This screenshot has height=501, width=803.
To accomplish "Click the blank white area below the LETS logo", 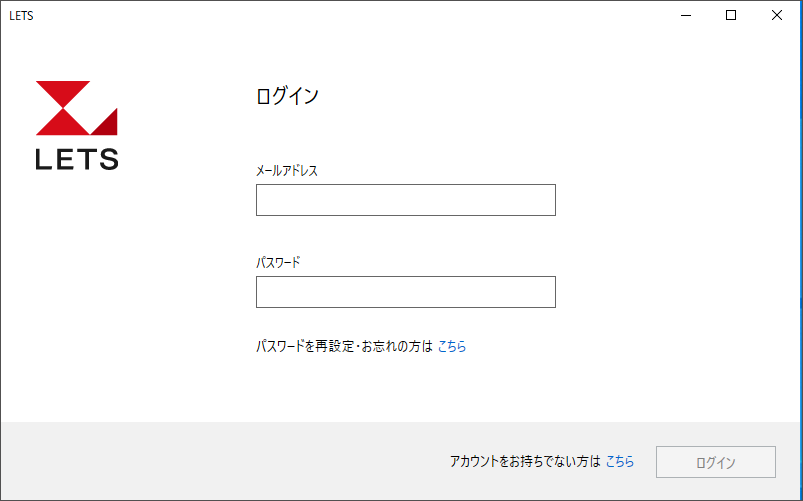I will (x=100, y=300).
